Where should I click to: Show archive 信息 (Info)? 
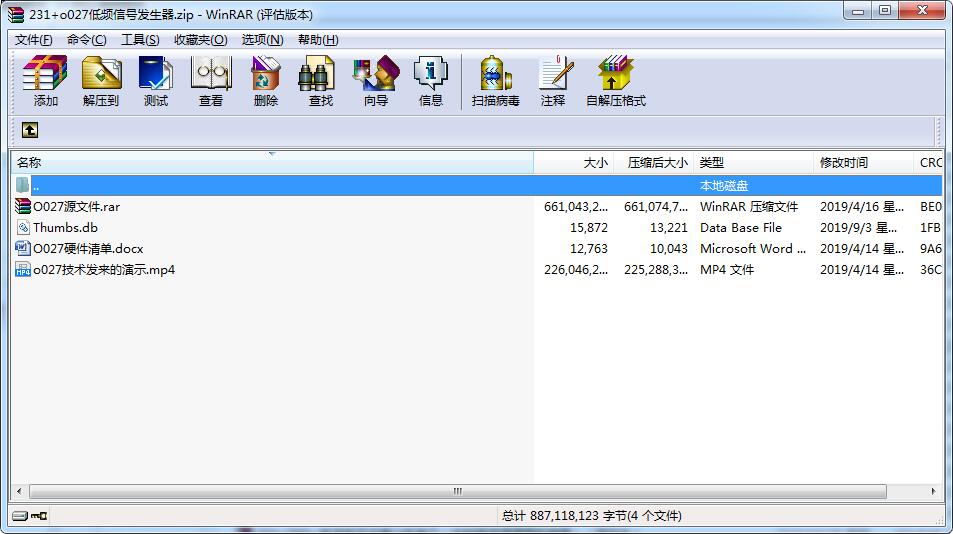click(x=430, y=81)
